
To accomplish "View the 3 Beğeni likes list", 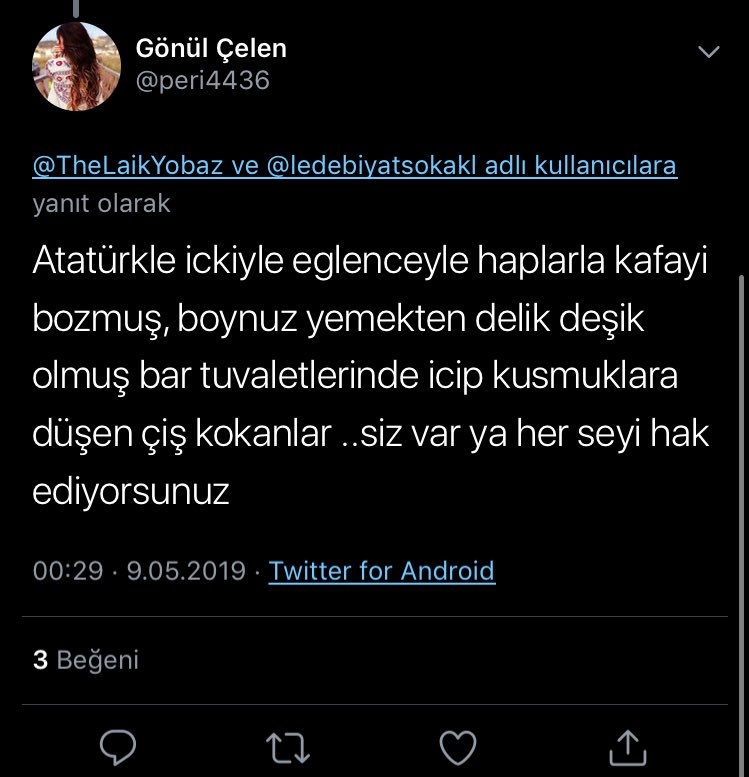I will tap(86, 660).
